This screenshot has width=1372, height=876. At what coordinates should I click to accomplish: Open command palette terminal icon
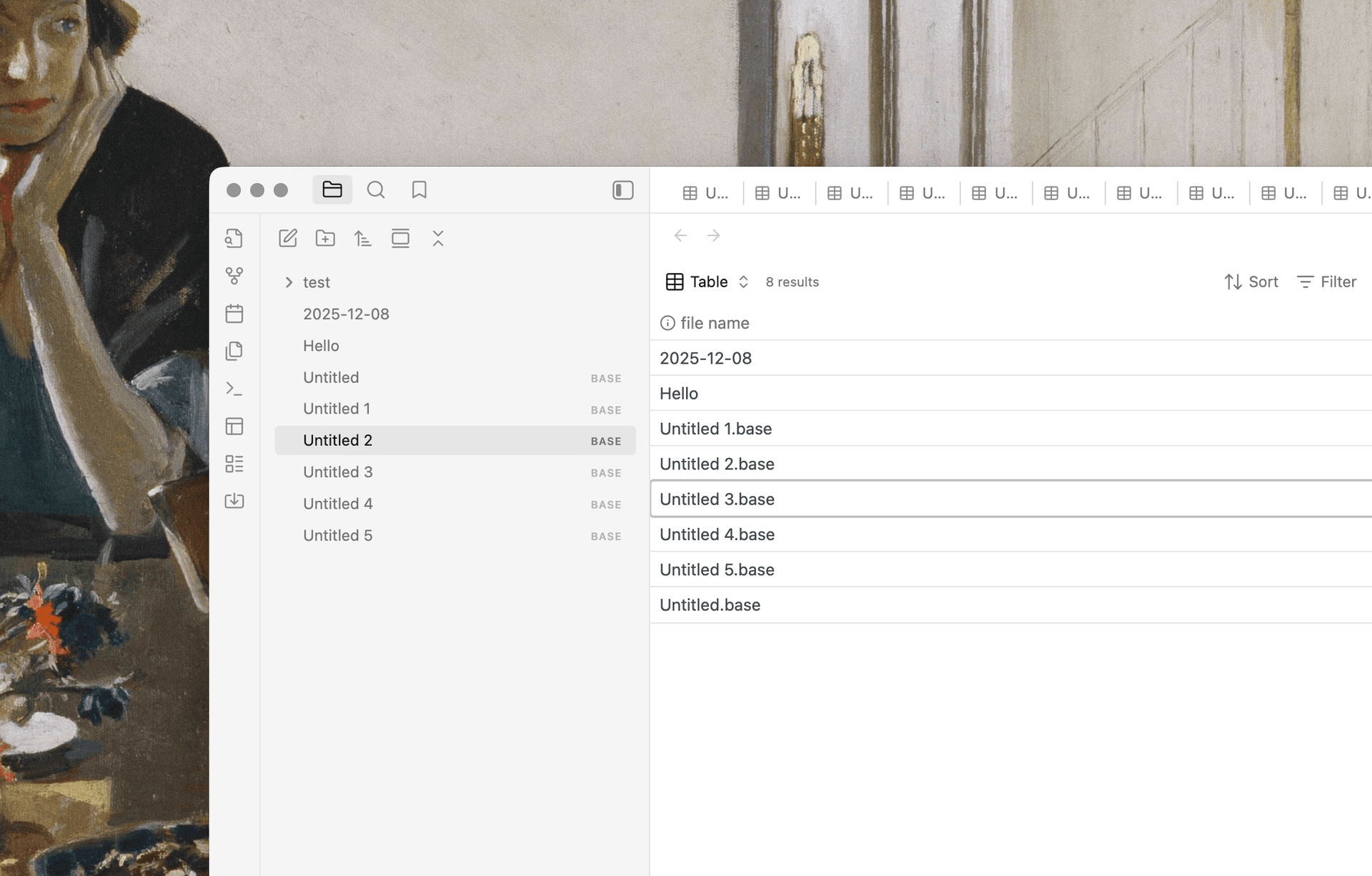[x=234, y=389]
